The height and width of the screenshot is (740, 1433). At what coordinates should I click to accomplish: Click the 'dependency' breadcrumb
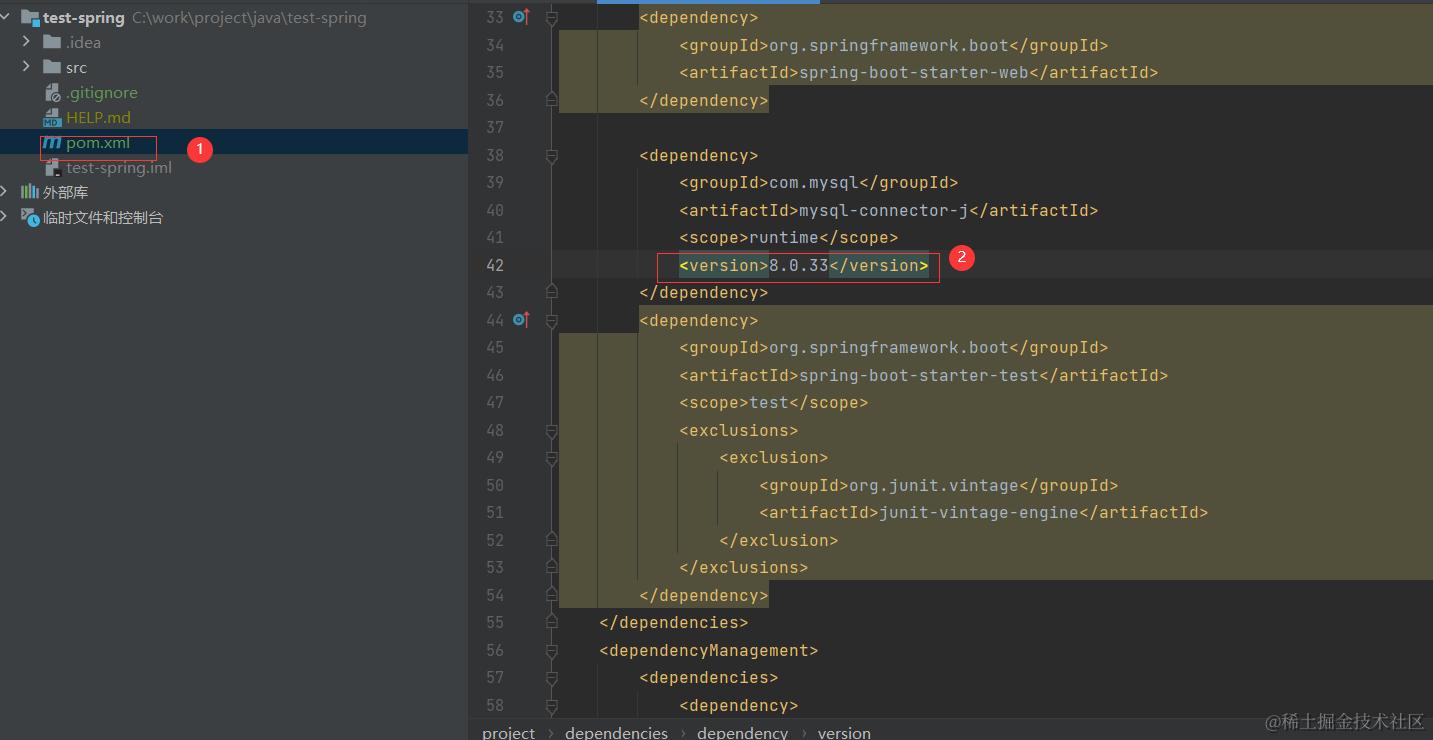pos(742,732)
